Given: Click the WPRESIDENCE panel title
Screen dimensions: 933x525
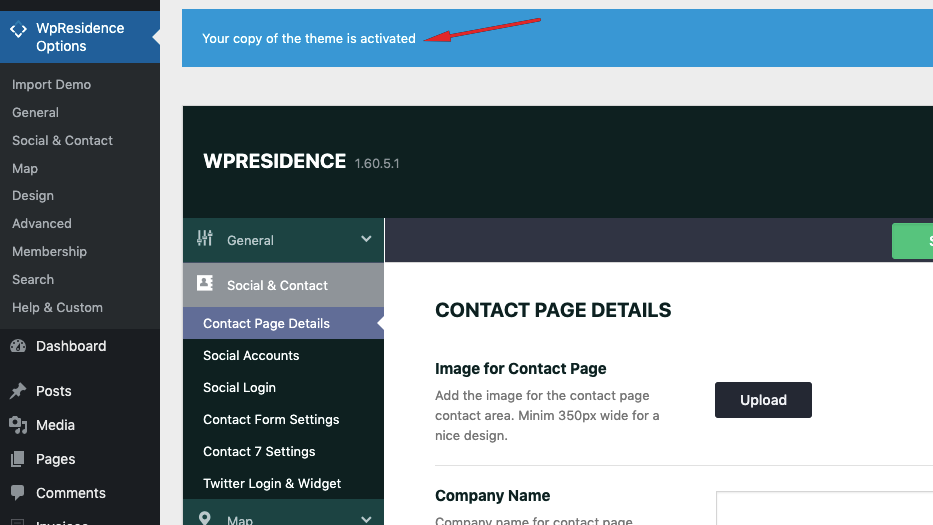Looking at the screenshot, I should 274,161.
